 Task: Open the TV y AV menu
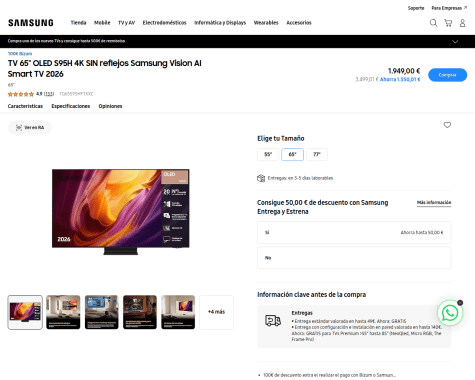(126, 23)
